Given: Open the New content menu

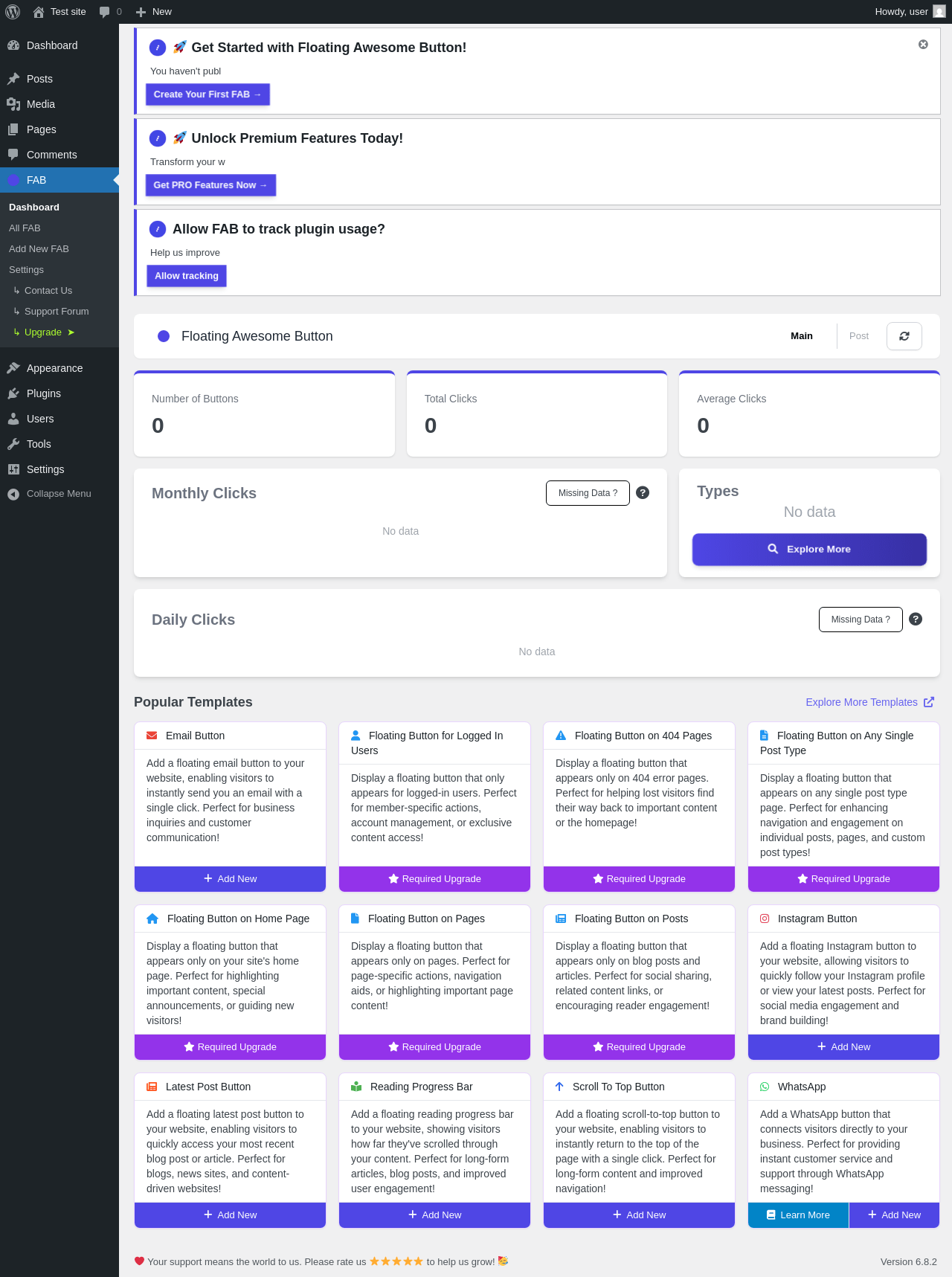Looking at the screenshot, I should coord(154,12).
